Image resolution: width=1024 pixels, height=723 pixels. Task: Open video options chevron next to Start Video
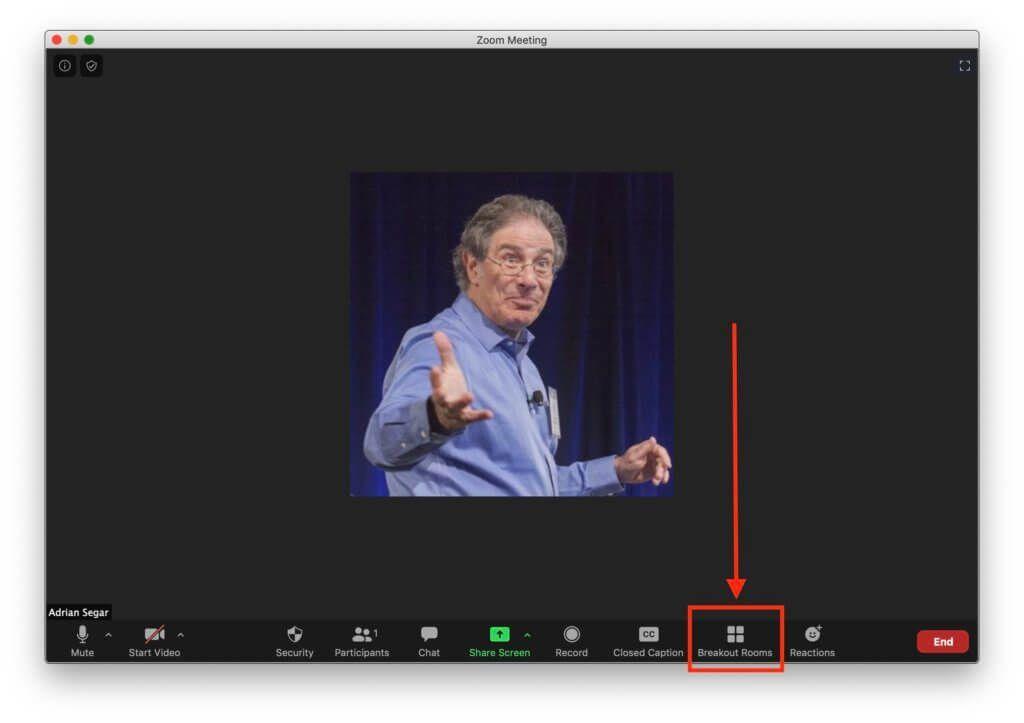pos(181,634)
